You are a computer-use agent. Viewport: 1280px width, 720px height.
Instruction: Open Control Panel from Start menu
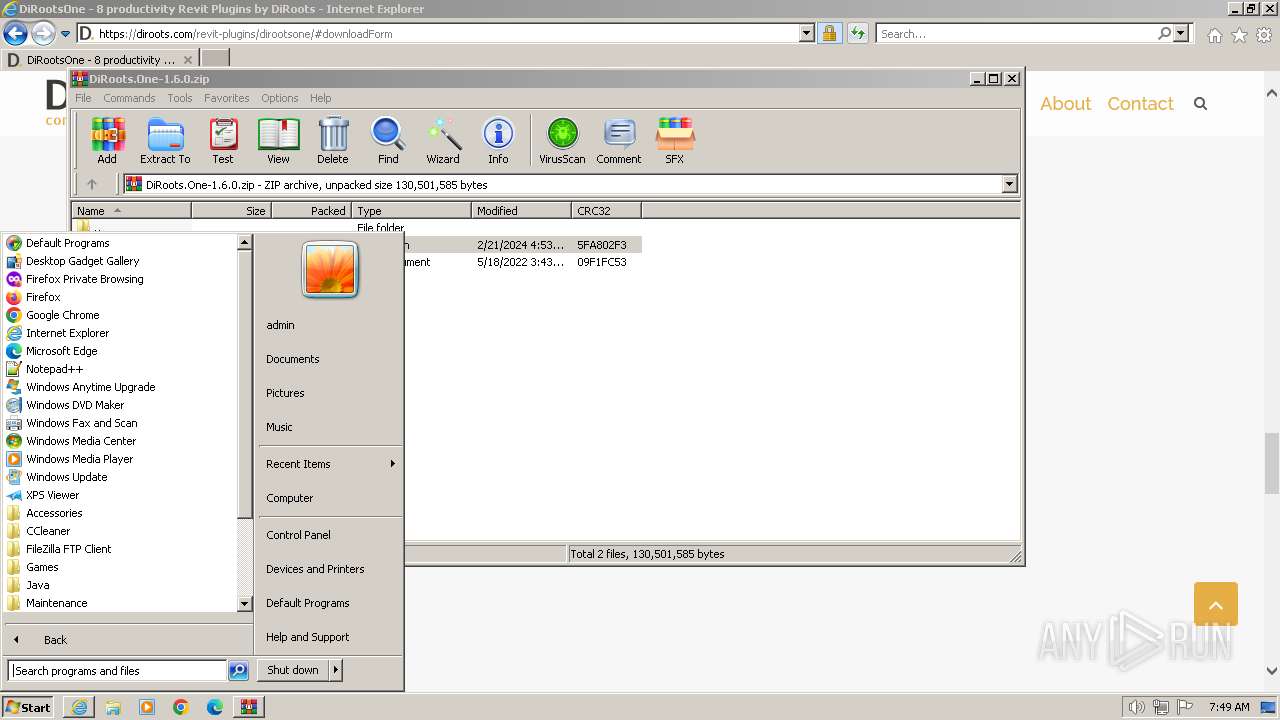298,535
